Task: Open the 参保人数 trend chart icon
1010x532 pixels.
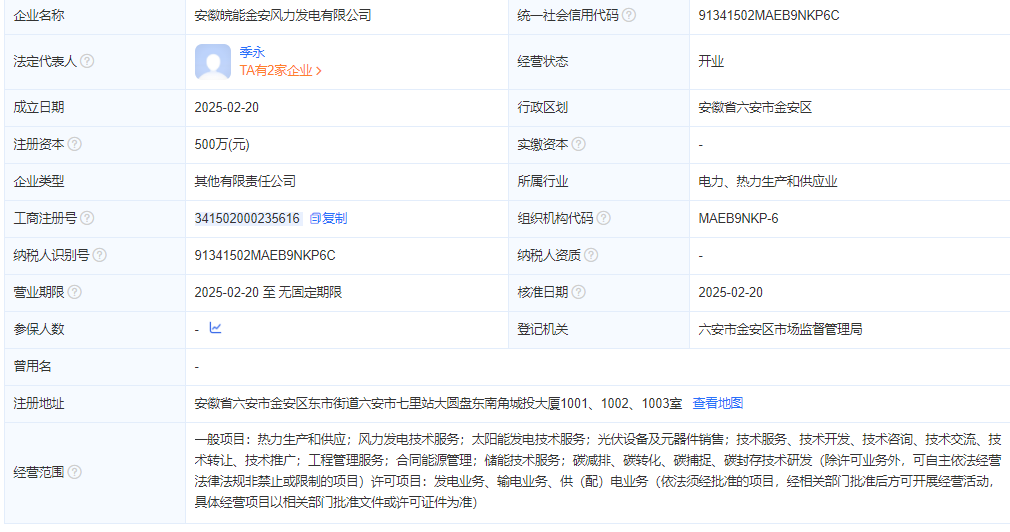Action: click(215, 328)
